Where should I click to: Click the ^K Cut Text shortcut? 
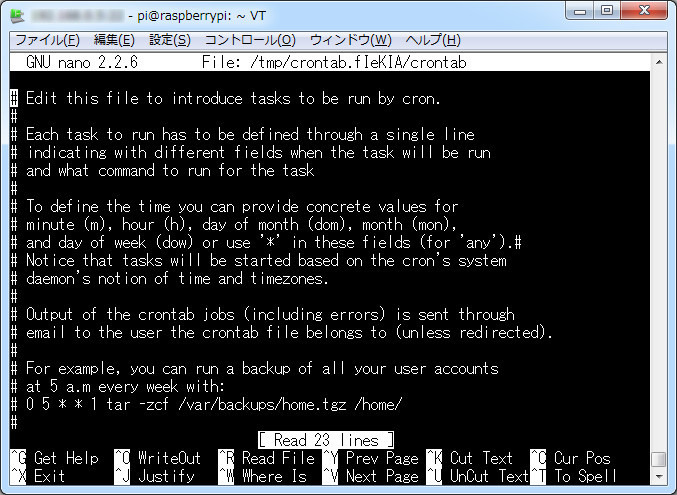coord(470,458)
